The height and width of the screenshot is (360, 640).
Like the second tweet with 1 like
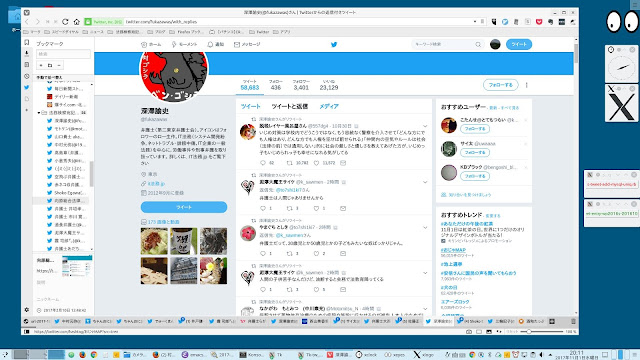click(x=316, y=208)
